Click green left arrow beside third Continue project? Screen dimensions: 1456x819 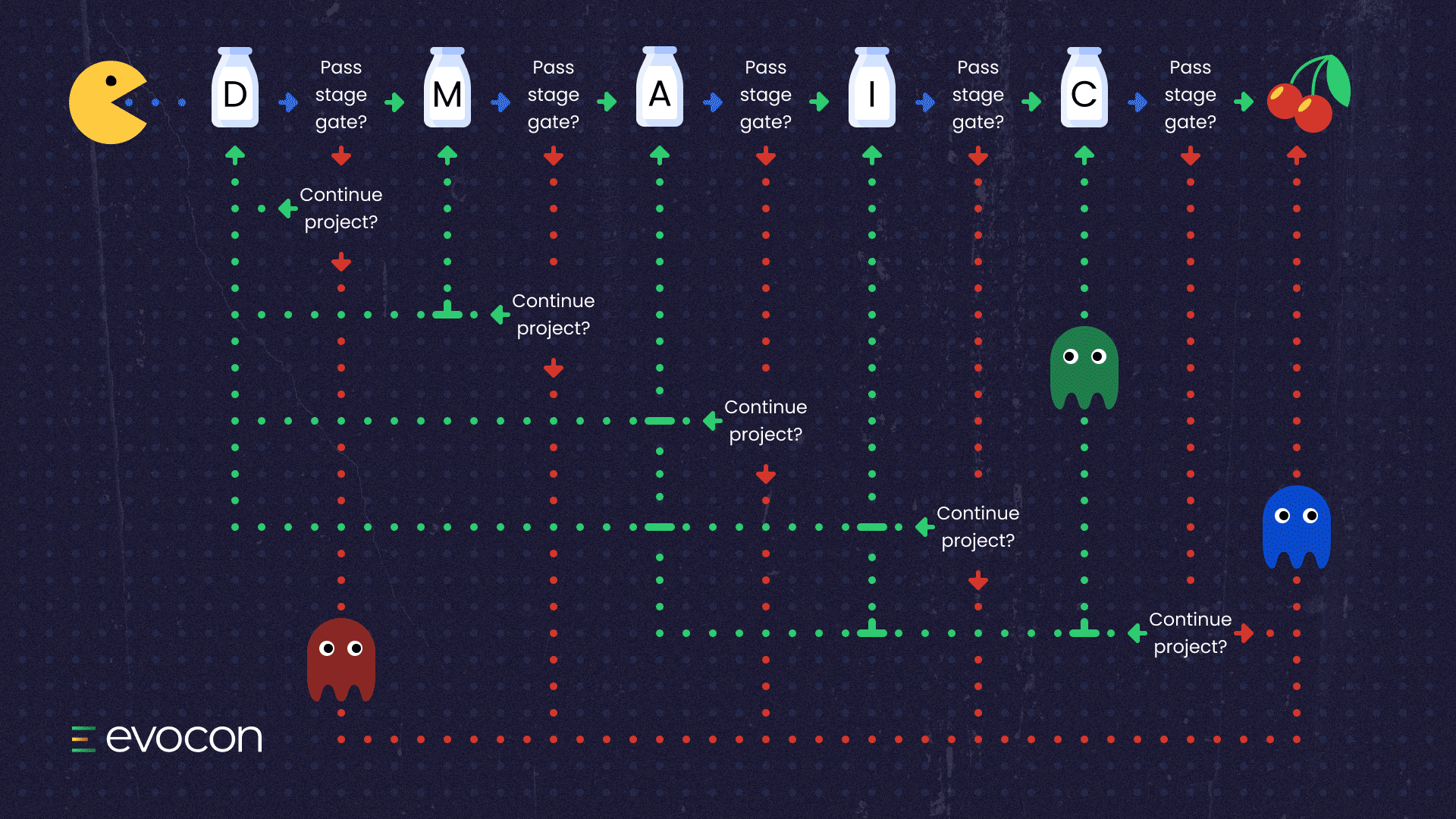coord(712,421)
